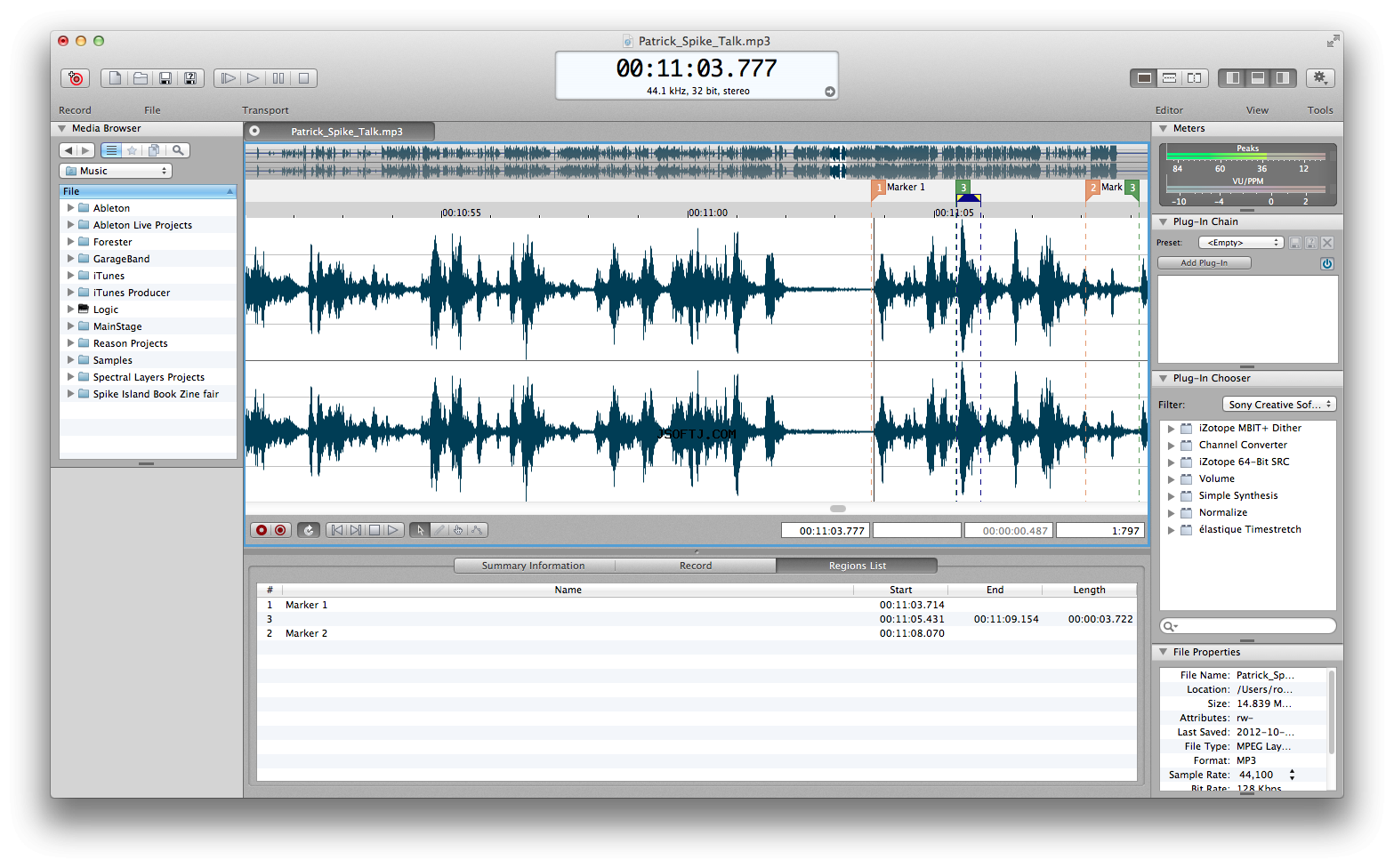Screen dimensions: 1394x868
Task: Go forward in the Media Browser
Action: [x=85, y=150]
